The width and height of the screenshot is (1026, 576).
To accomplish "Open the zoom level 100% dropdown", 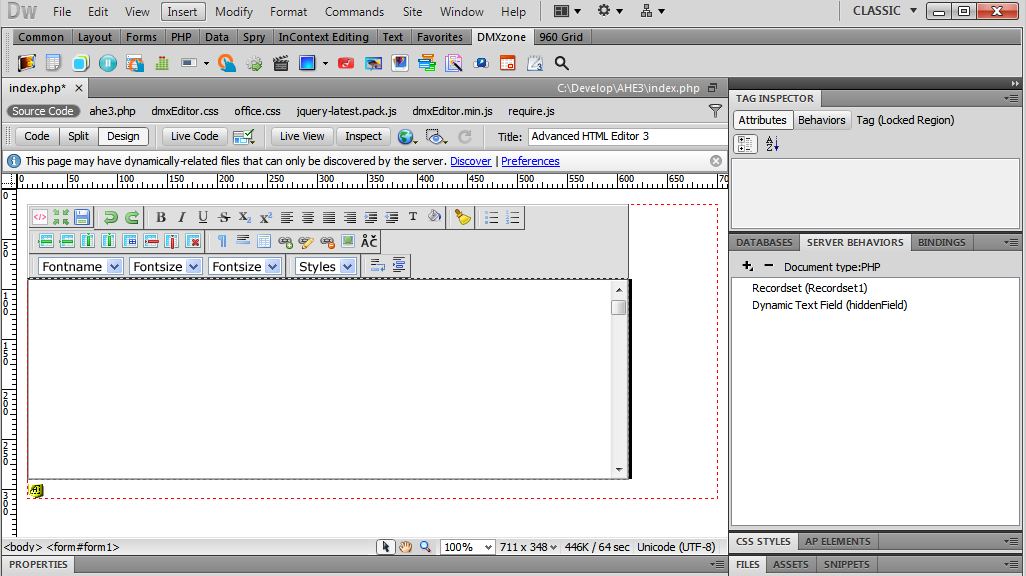I will point(467,547).
